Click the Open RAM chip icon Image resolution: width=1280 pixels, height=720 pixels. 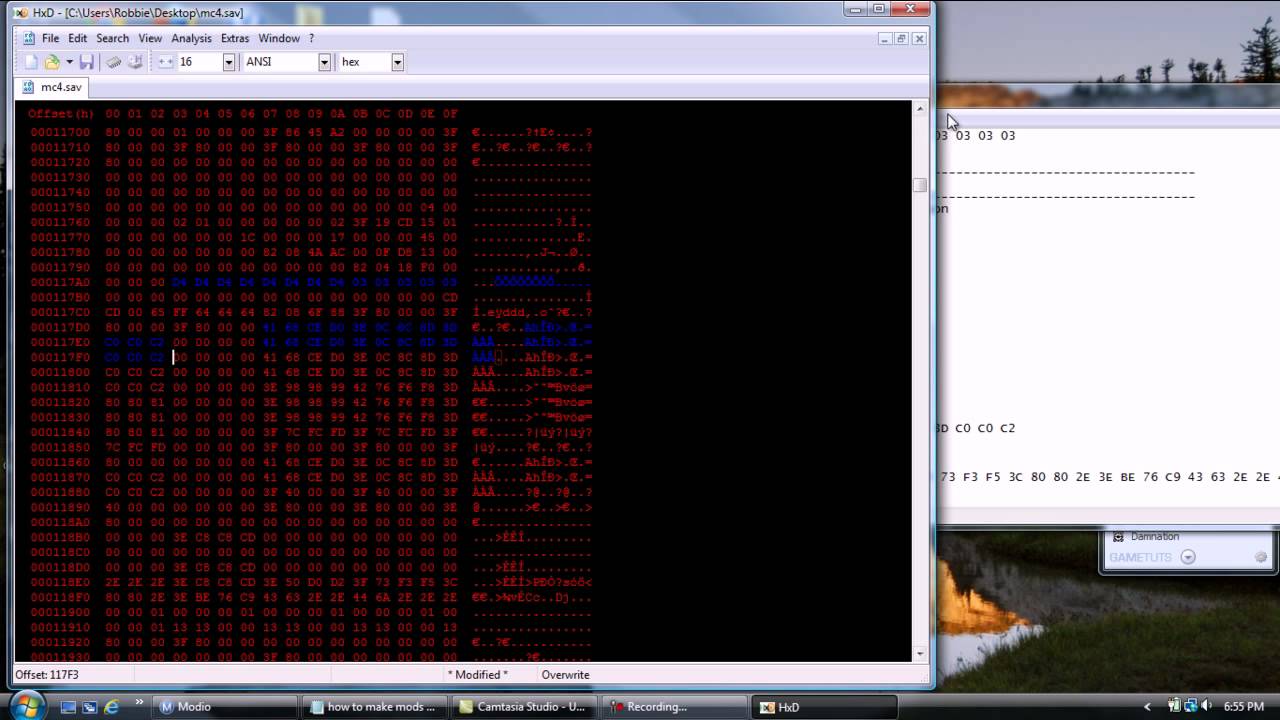[x=114, y=62]
